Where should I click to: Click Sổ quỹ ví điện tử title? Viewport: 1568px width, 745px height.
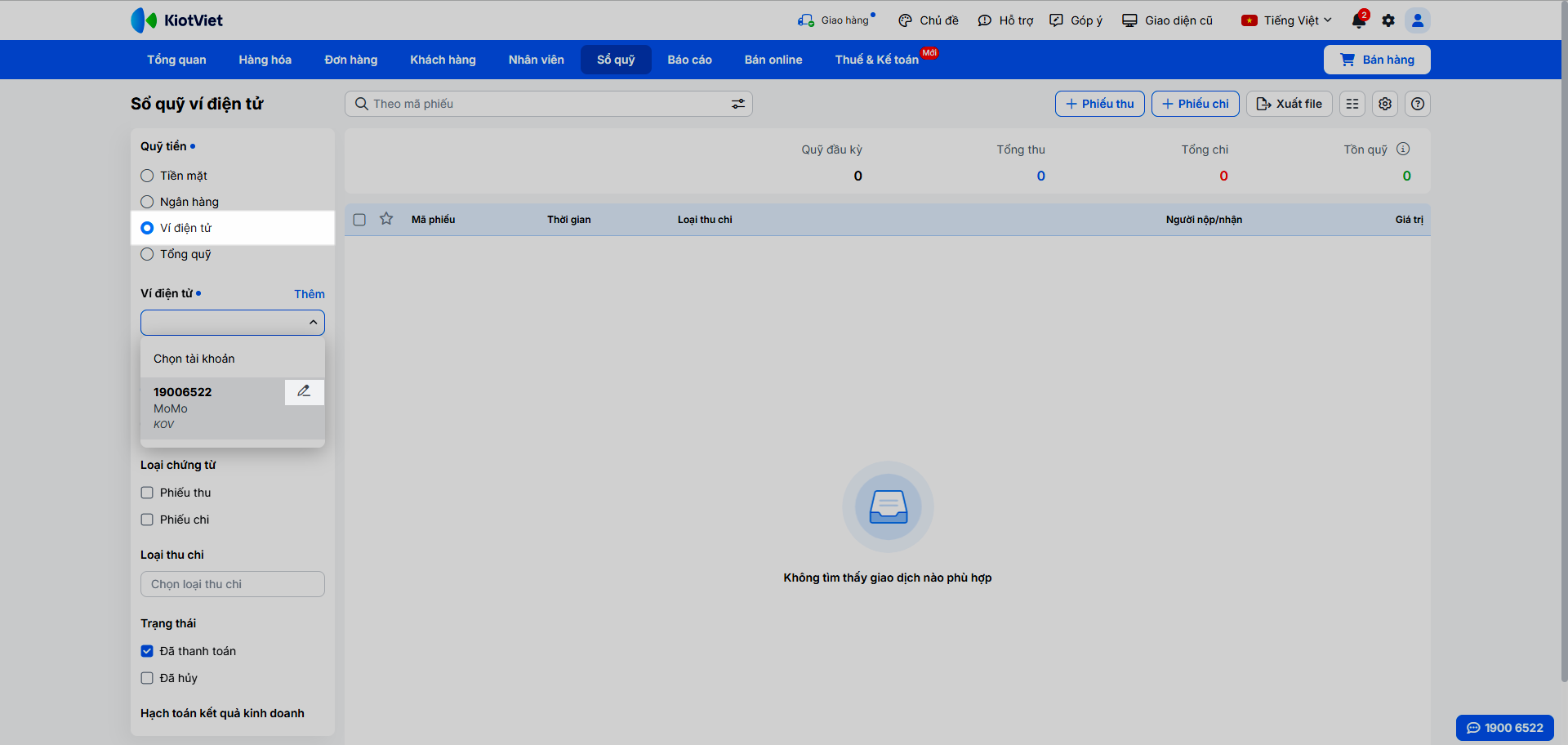point(197,104)
